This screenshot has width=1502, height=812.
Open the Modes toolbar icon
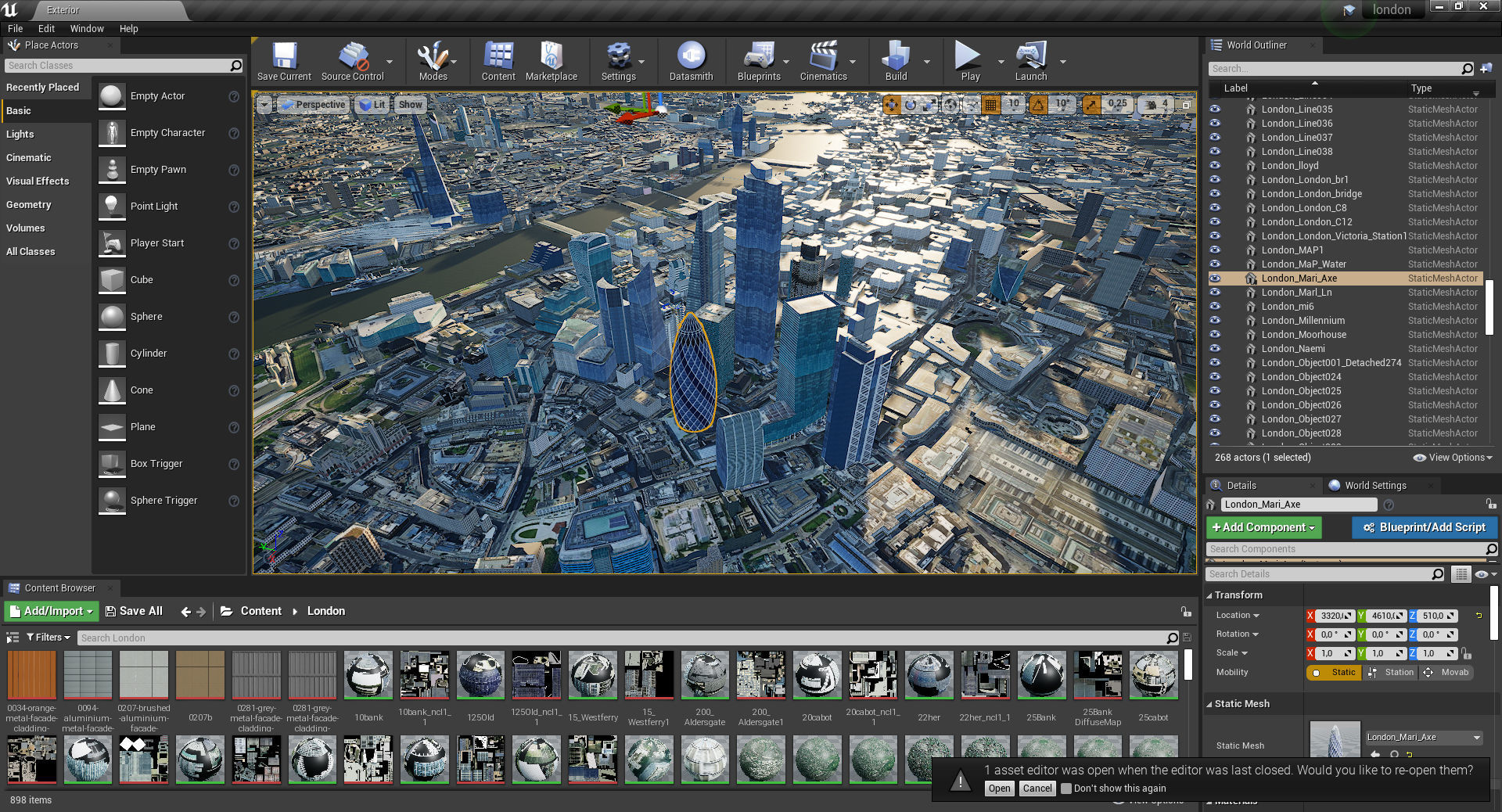pos(433,56)
